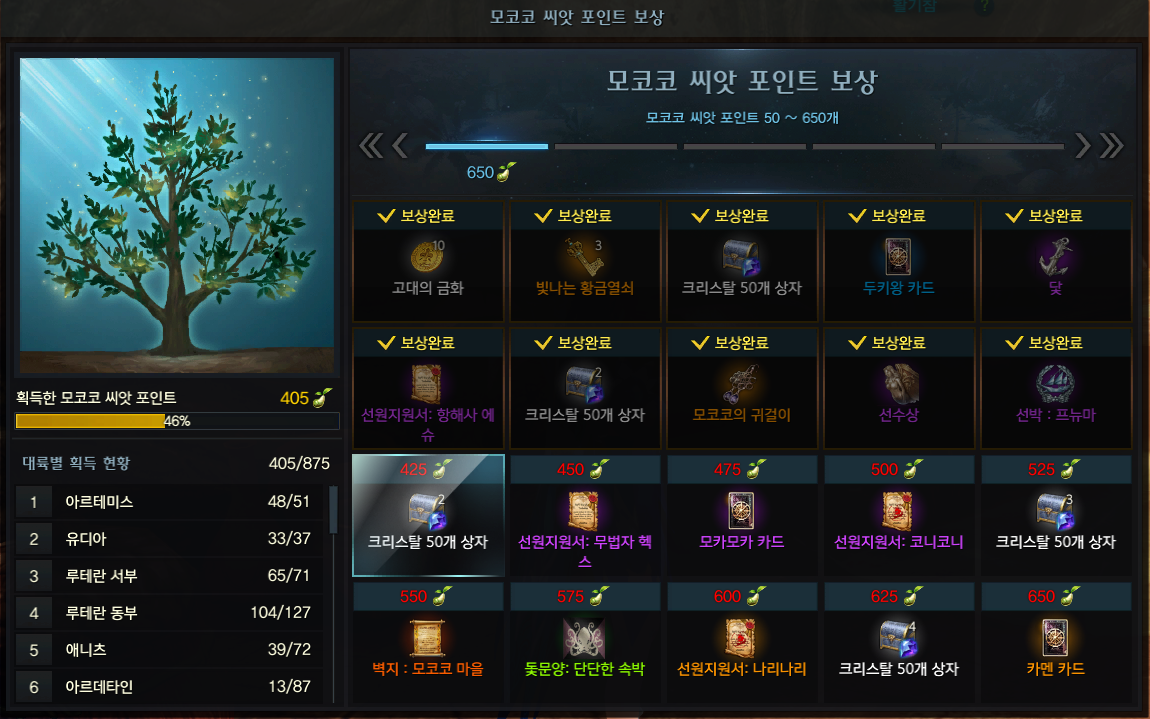Click the 보상완료 checkmark above 두키왕 카드
The width and height of the screenshot is (1150, 719).
857,216
